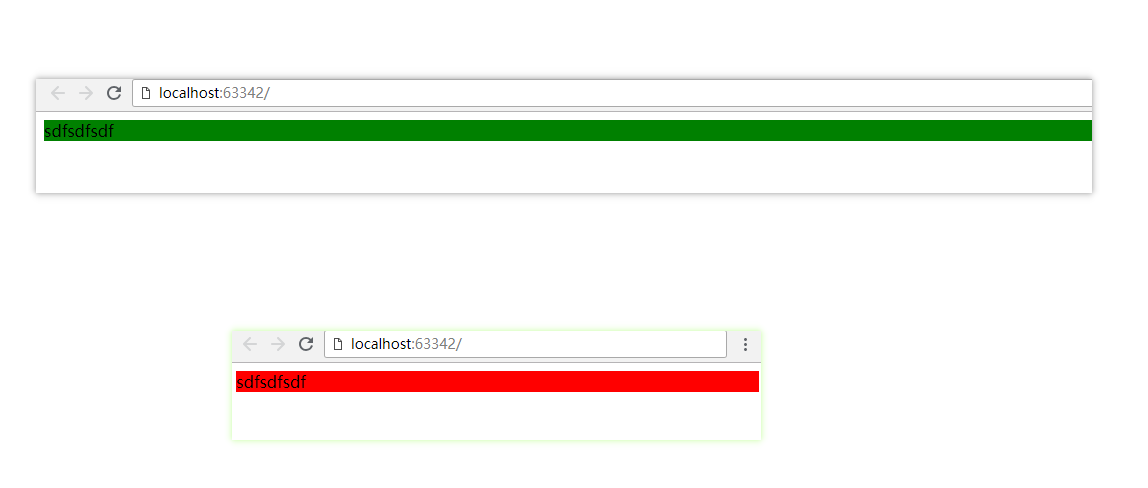Click the 63342 port number in the larger window's URL

243,93
